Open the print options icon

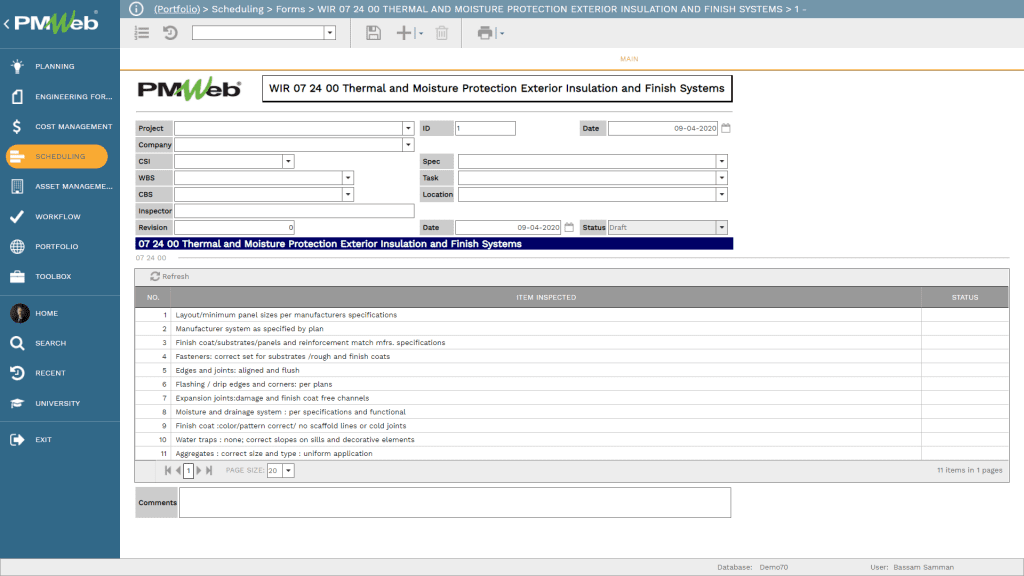click(x=483, y=33)
